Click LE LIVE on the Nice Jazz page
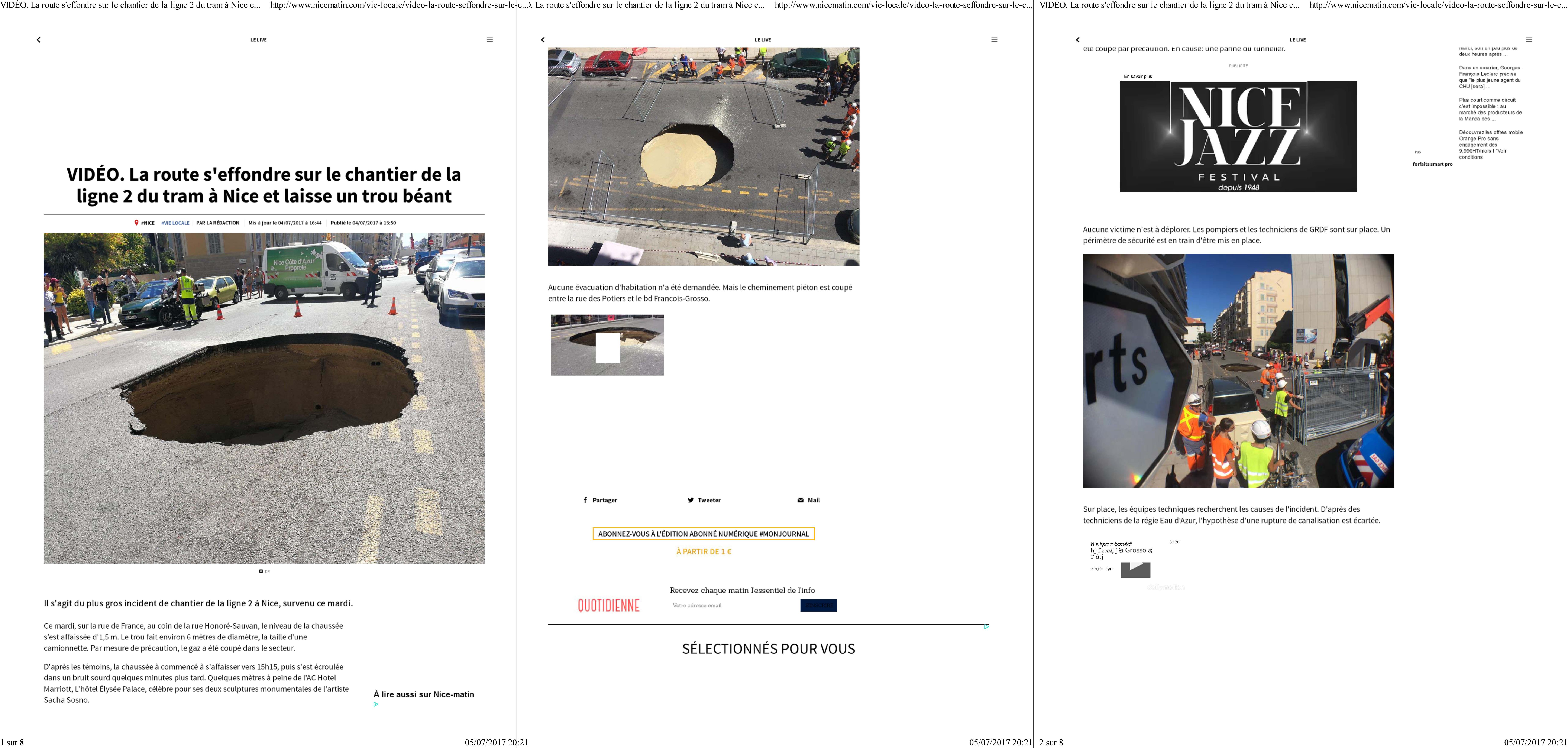1568x748 pixels. [x=1298, y=40]
